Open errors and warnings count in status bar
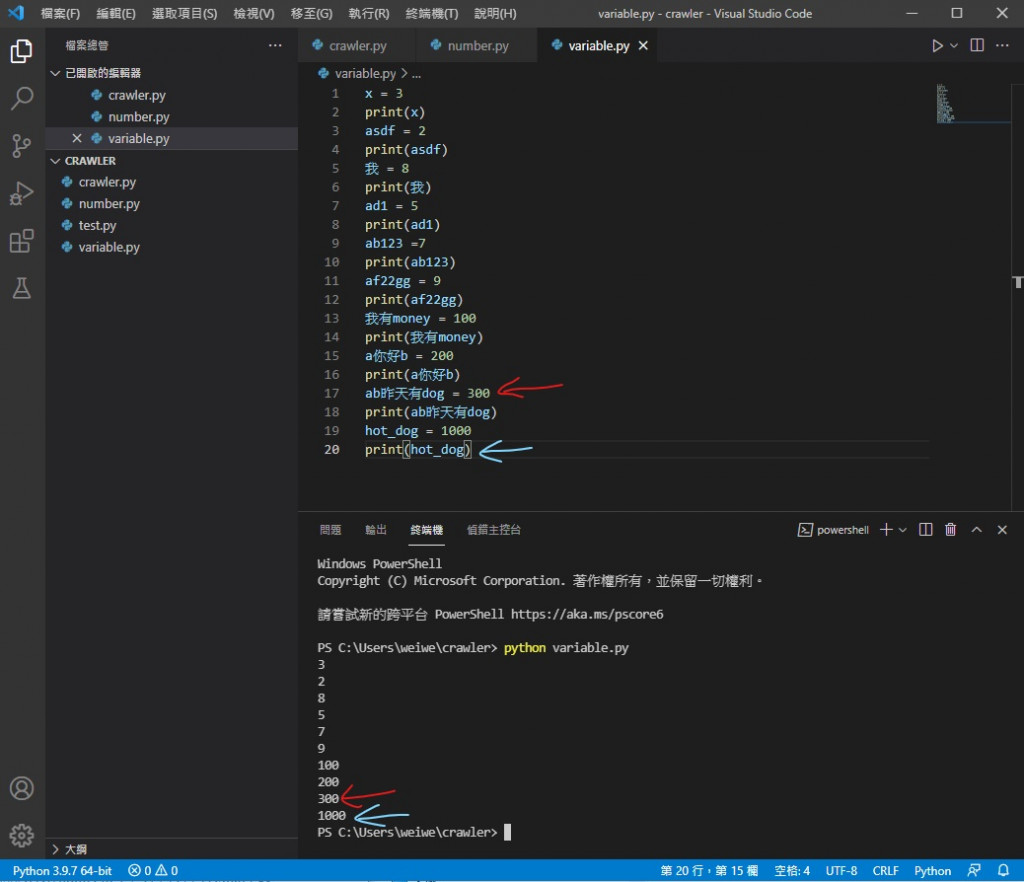The width and height of the screenshot is (1024, 882). (153, 870)
